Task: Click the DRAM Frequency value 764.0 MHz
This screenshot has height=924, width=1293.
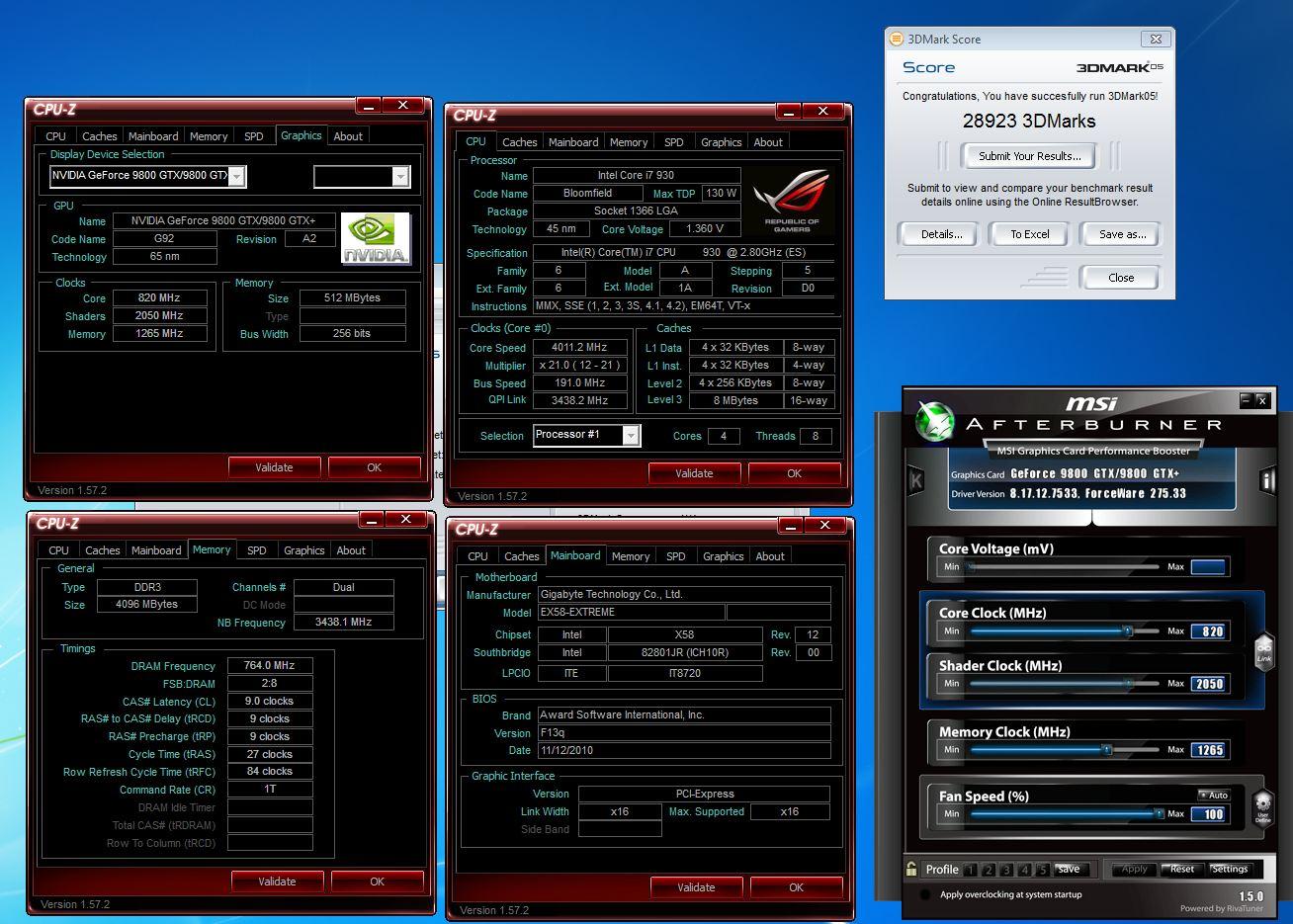Action: click(x=271, y=666)
